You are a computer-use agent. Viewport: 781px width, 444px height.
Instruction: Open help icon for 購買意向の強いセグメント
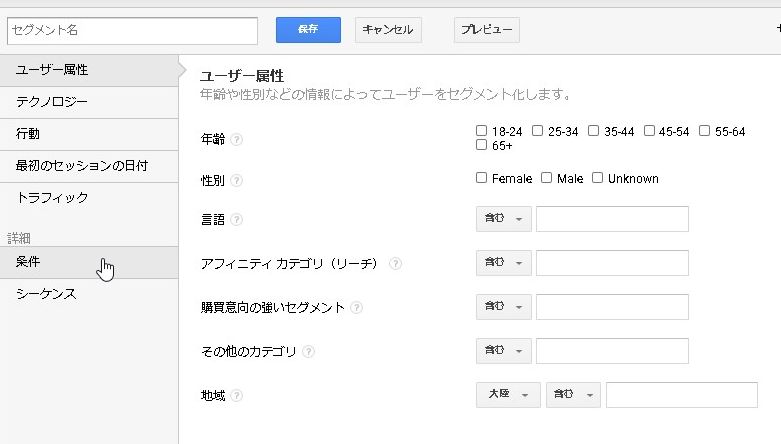(357, 308)
